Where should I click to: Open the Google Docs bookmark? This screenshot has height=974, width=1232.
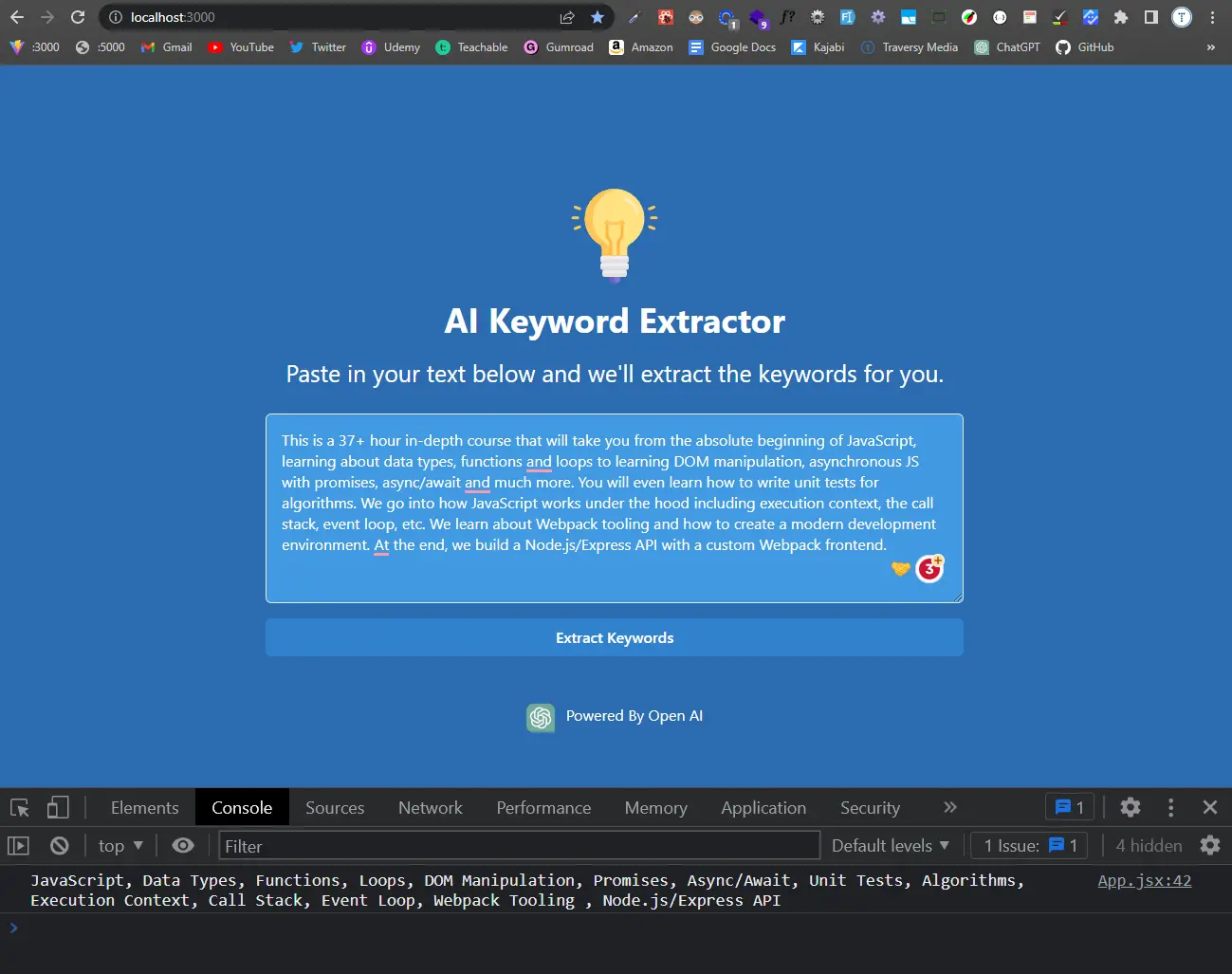[732, 47]
